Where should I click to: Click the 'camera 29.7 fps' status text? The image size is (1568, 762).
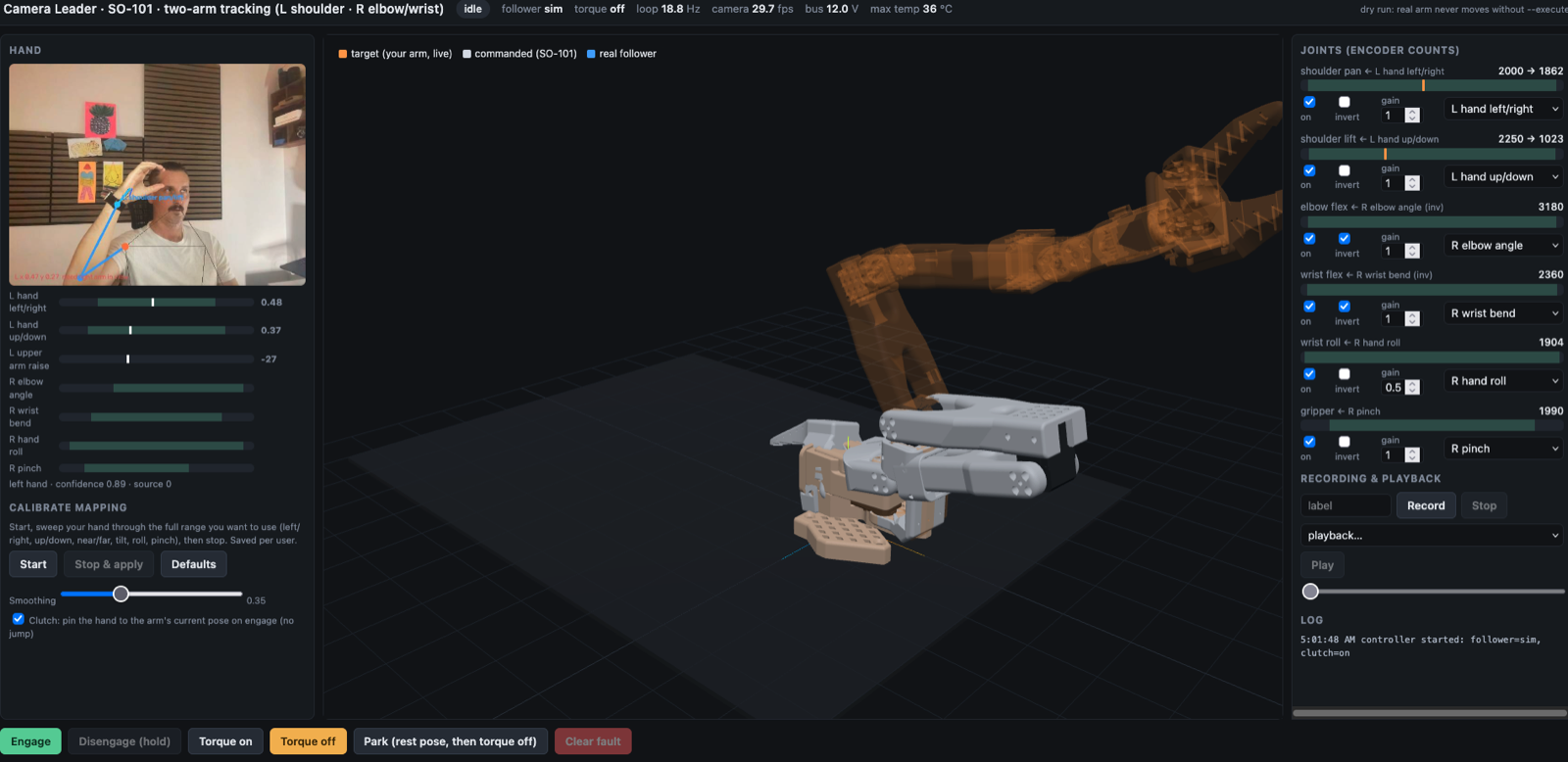[753, 9]
